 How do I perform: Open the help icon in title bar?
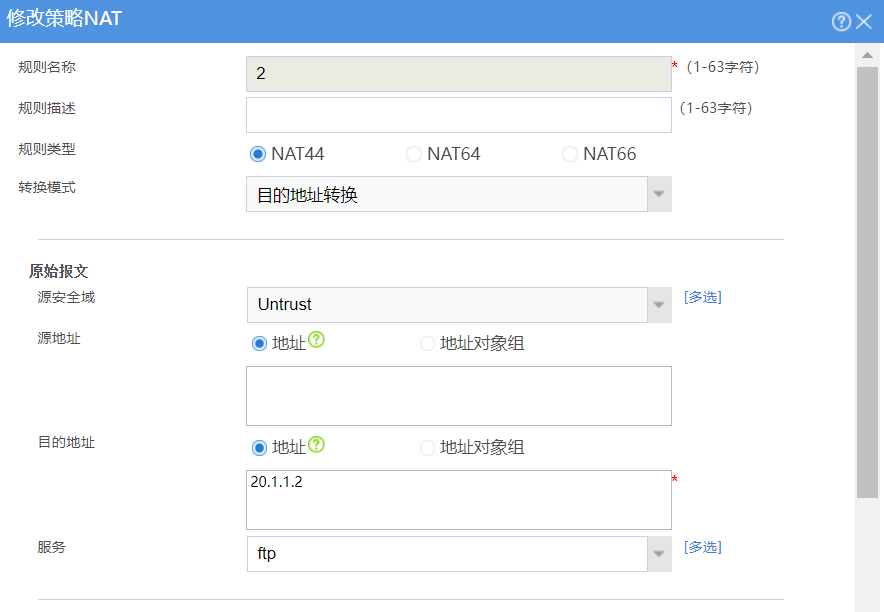point(841,21)
